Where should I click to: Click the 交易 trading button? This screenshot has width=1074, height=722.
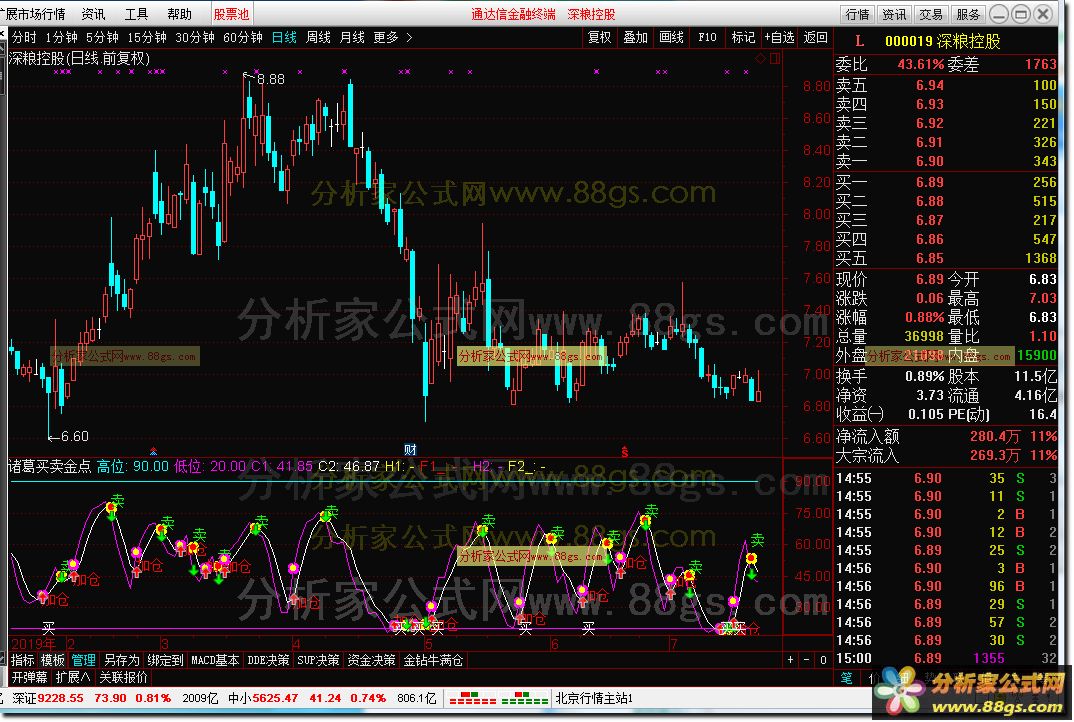point(931,14)
